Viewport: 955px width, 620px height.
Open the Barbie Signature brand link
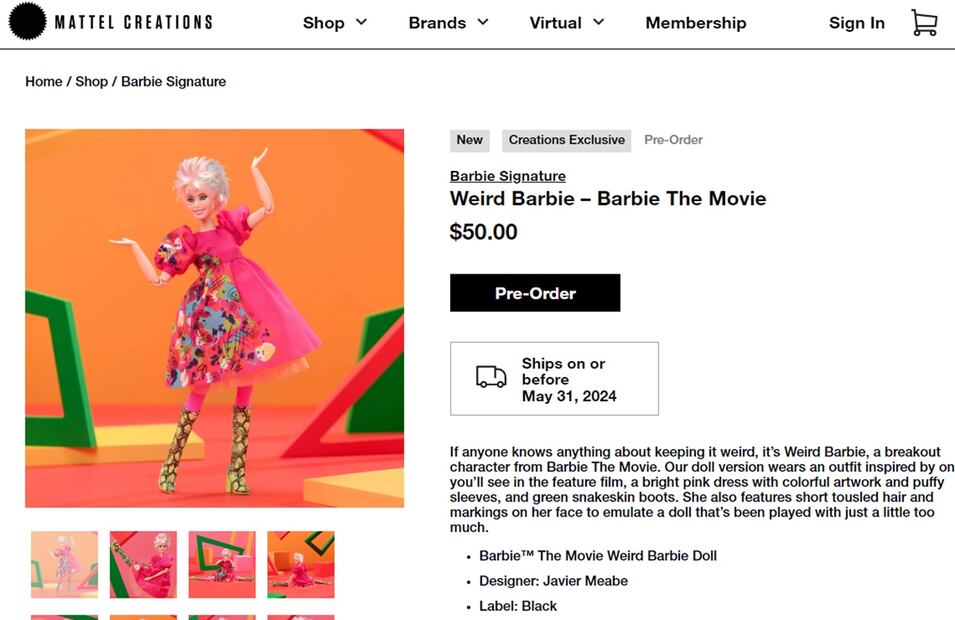pyautogui.click(x=507, y=176)
